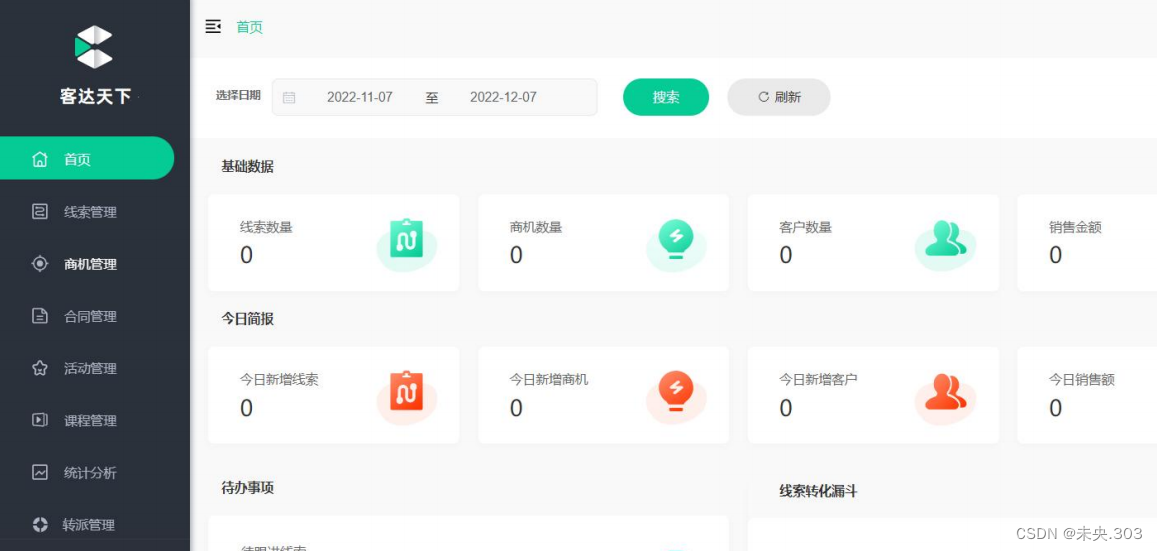Click the calendar icon in date picker
The width and height of the screenshot is (1157, 551).
click(x=289, y=97)
